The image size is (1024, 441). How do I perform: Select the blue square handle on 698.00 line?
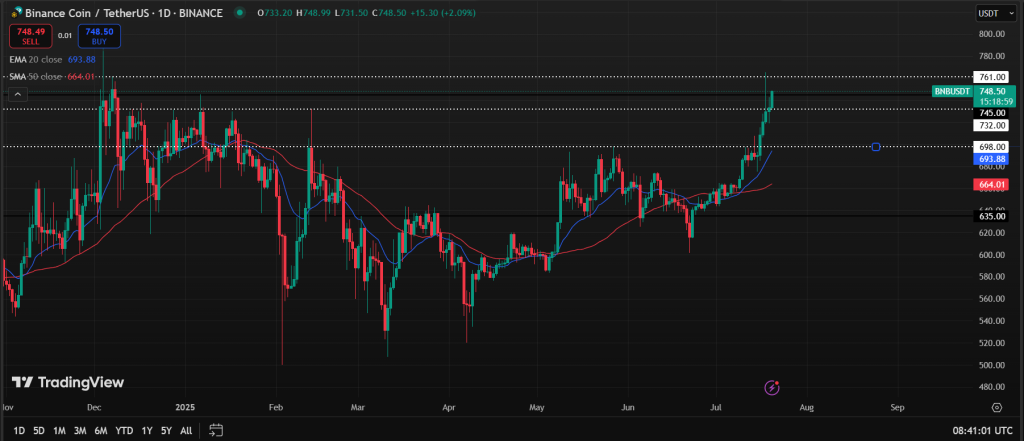[876, 146]
